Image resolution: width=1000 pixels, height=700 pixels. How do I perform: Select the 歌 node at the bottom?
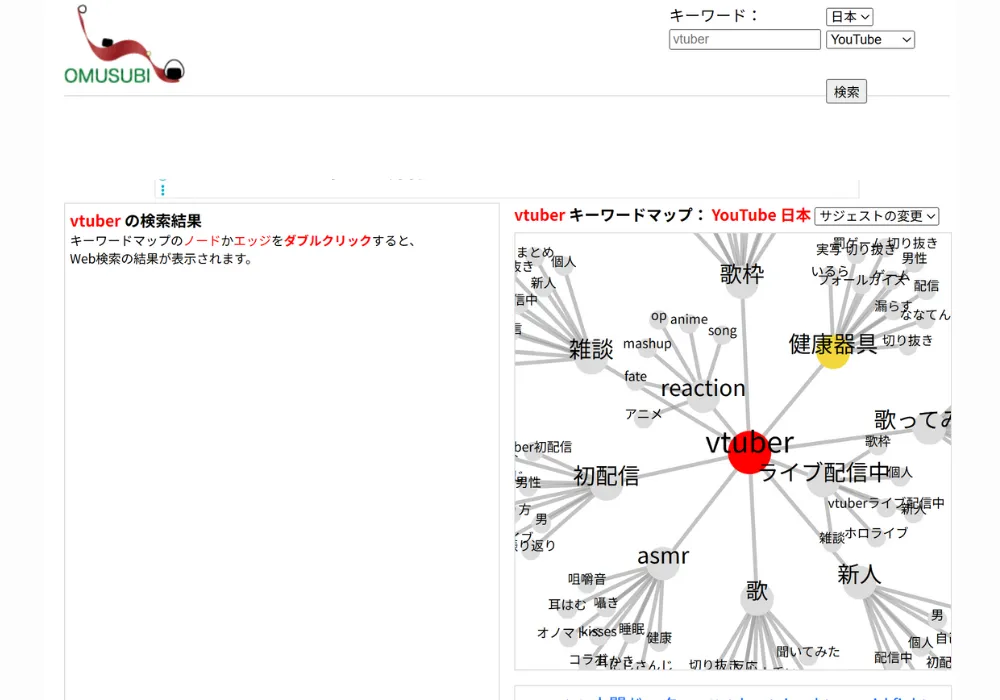coord(757,596)
